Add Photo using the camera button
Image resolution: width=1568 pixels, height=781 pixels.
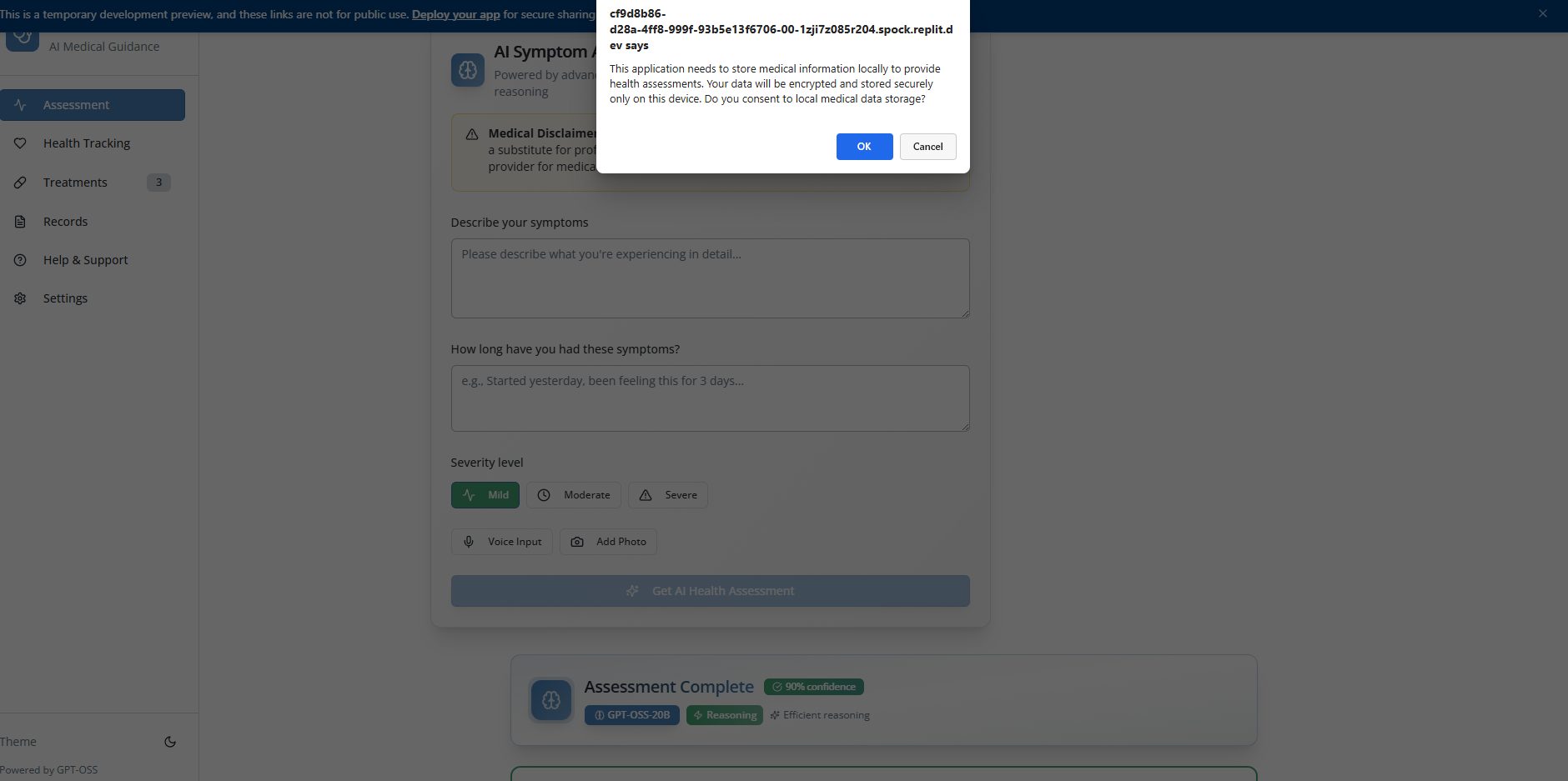point(608,542)
